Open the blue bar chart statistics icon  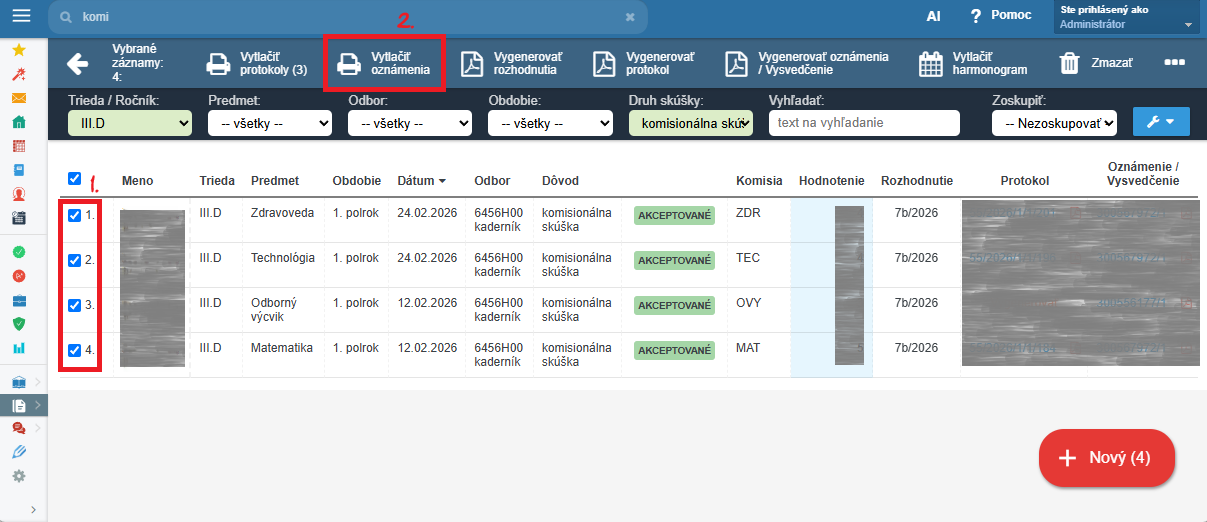(x=19, y=348)
